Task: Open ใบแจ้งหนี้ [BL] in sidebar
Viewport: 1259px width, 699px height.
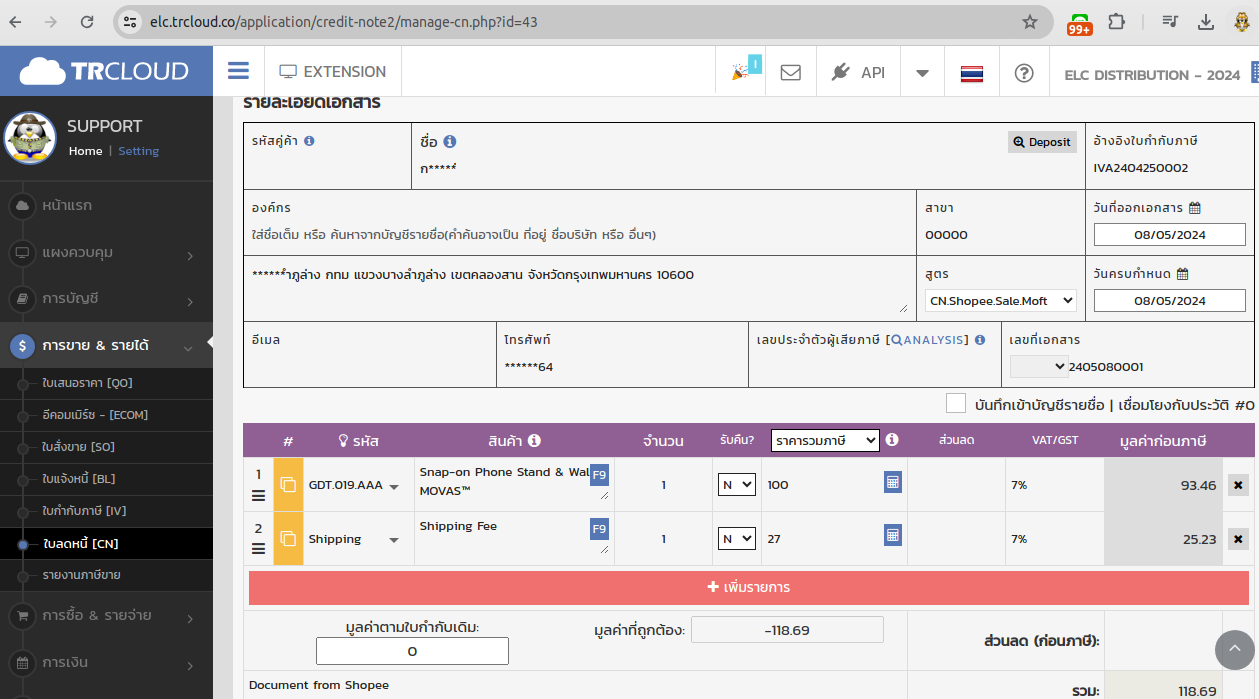Action: [x=79, y=479]
